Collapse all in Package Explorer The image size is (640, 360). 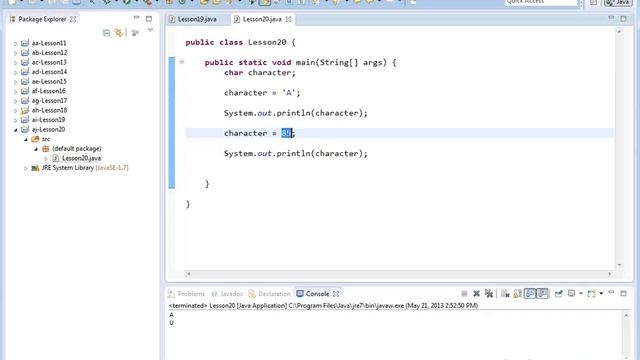[107, 33]
